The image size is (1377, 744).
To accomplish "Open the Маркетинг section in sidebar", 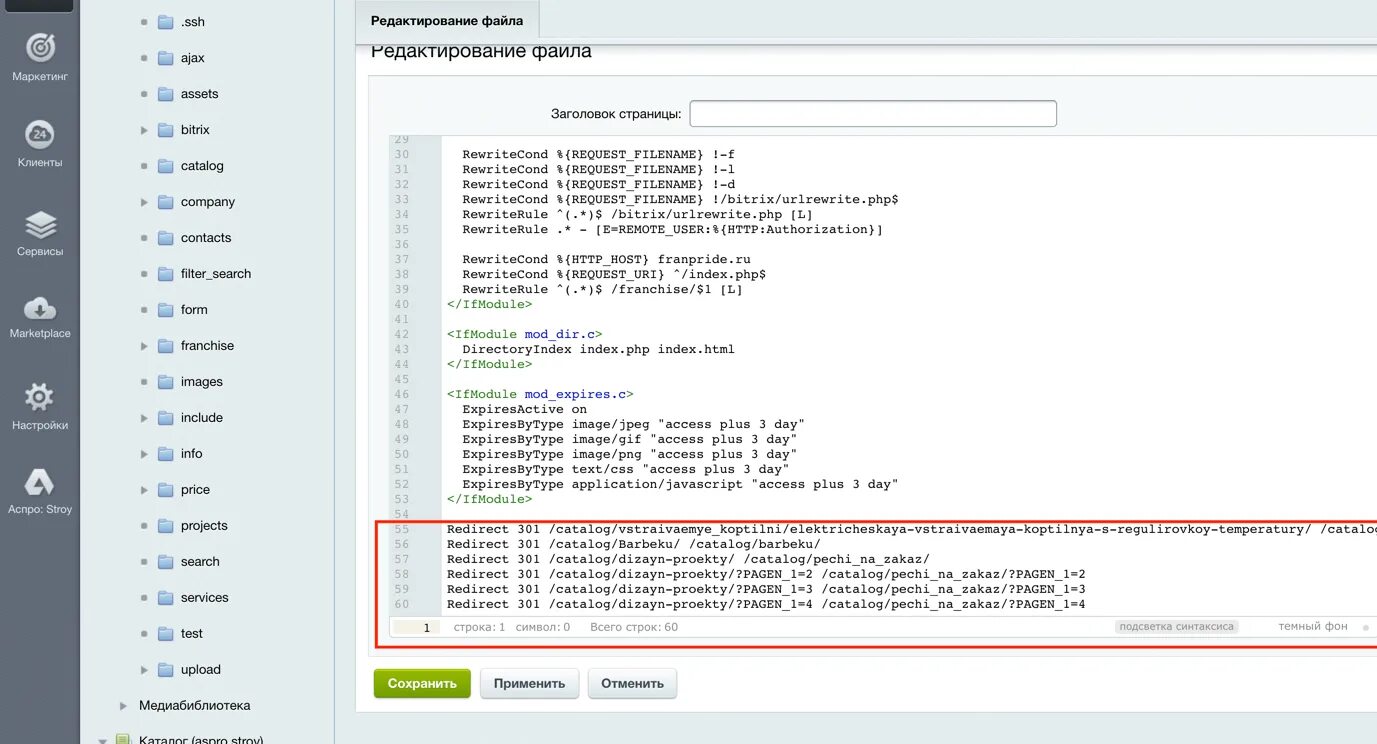I will pos(40,57).
